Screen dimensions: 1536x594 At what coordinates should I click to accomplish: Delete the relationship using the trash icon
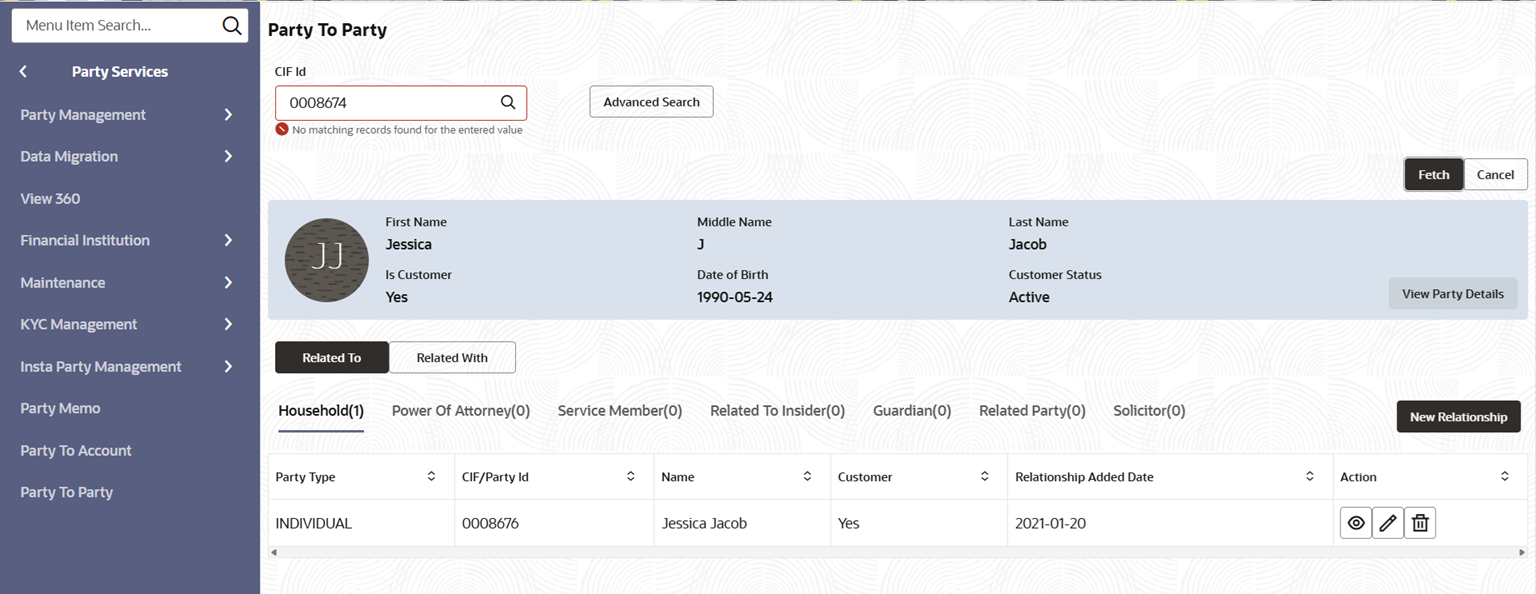point(1420,523)
